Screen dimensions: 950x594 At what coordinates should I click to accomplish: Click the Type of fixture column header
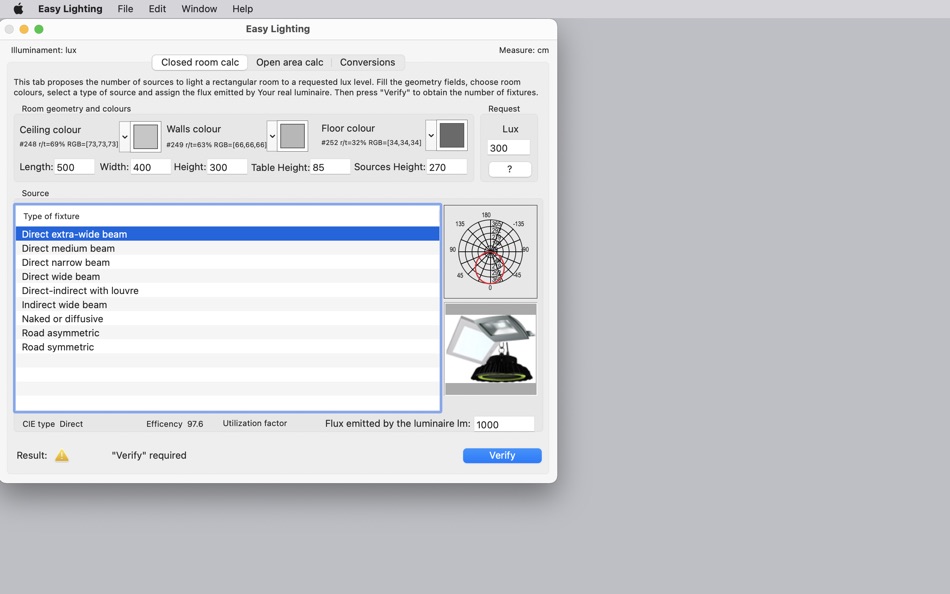pos(228,216)
